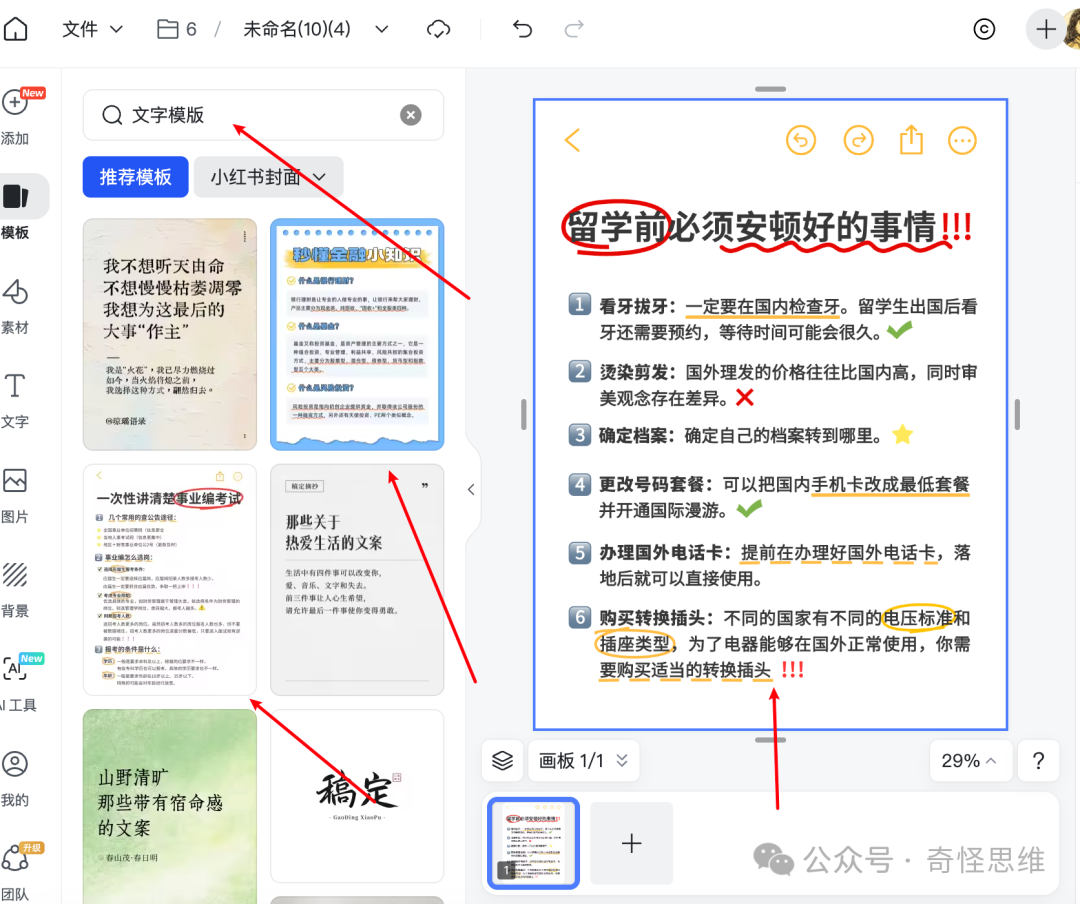This screenshot has height=904, width=1080.
Task: Click the back arrow in canvas design
Action: [572, 141]
